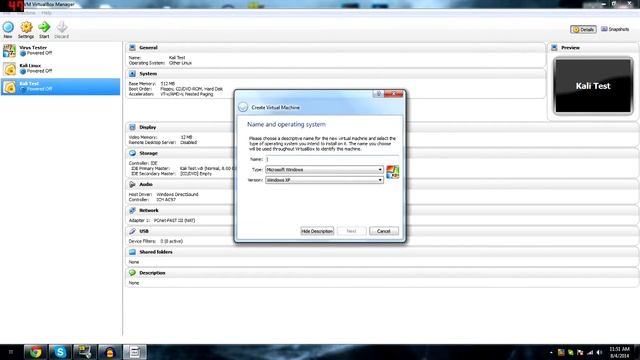Click the USB section plug icon
This screenshot has width=640, height=360.
coord(132,231)
